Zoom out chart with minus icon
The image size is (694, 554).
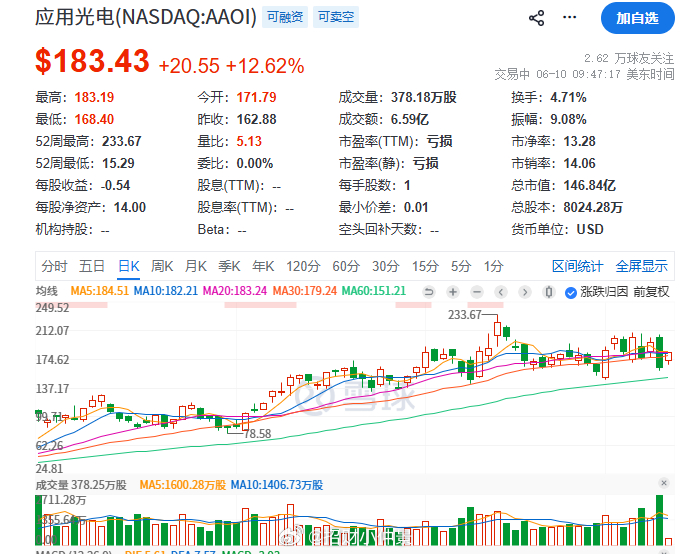pos(477,292)
